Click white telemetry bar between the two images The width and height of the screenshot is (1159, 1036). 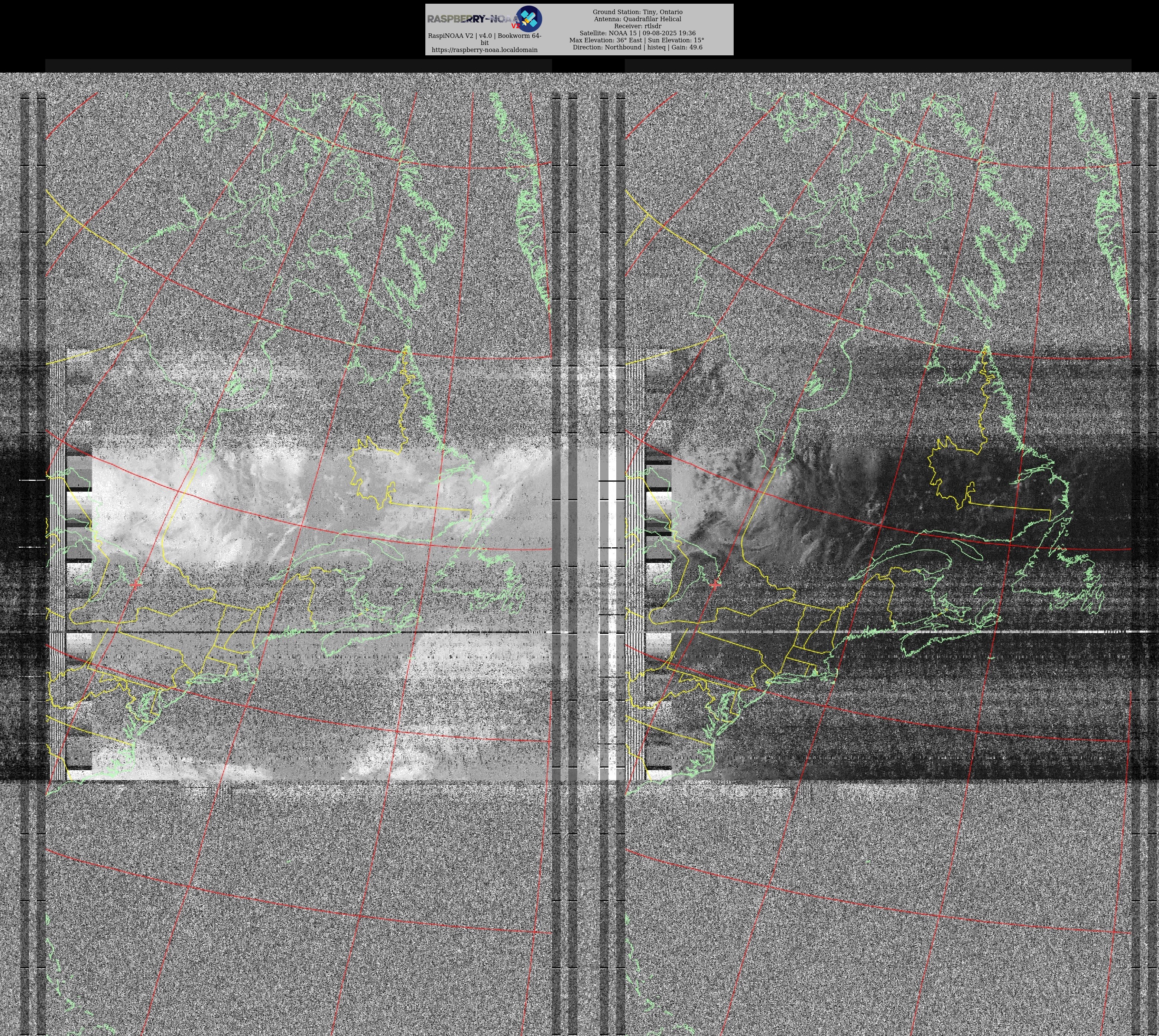[x=612, y=512]
